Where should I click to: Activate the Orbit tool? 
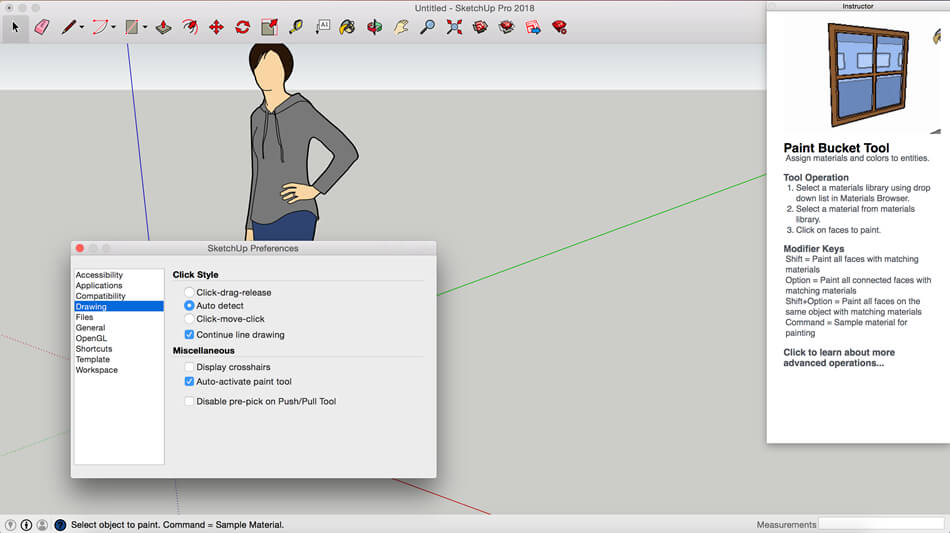pos(374,27)
